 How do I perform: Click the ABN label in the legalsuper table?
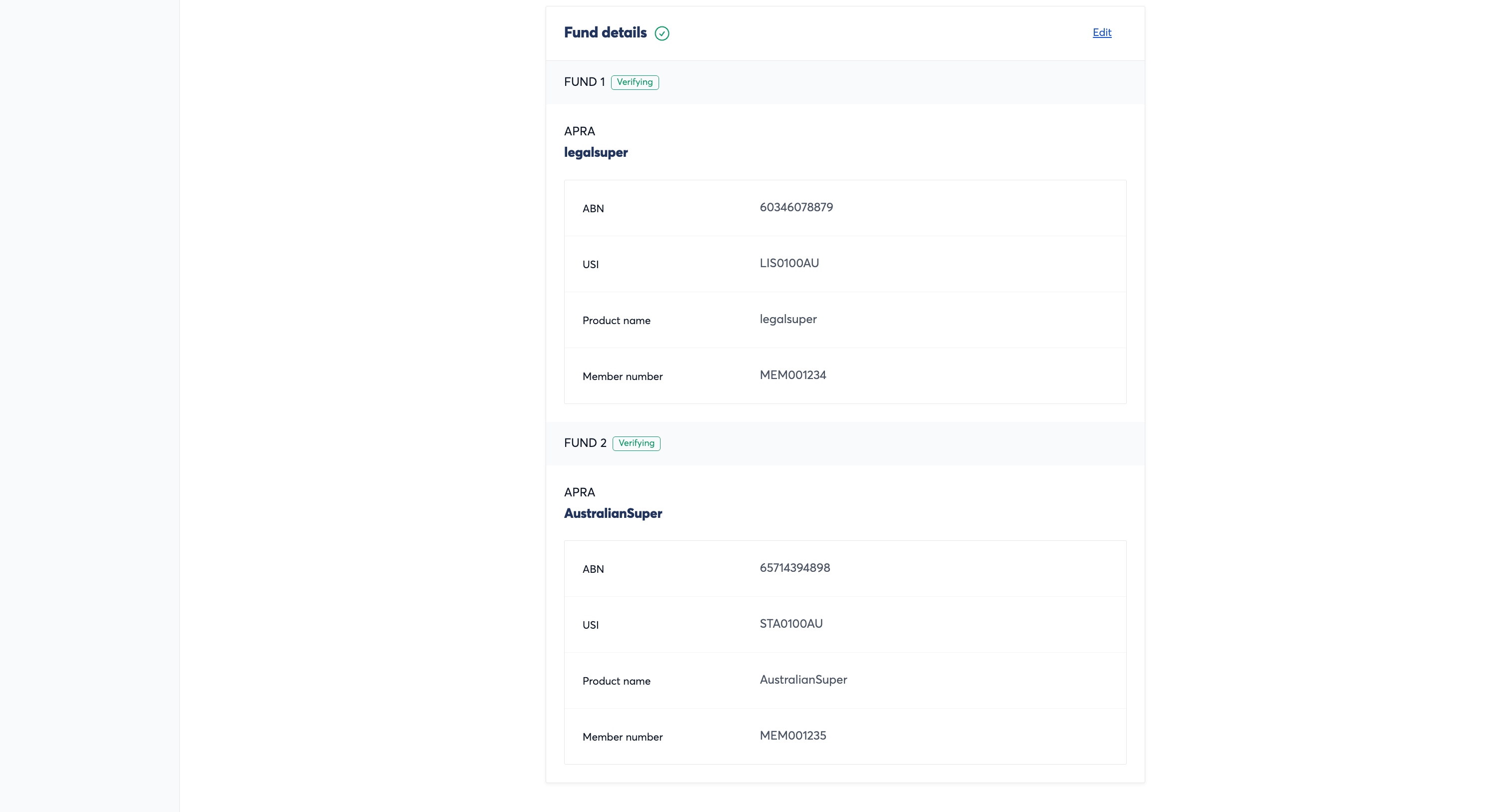593,209
